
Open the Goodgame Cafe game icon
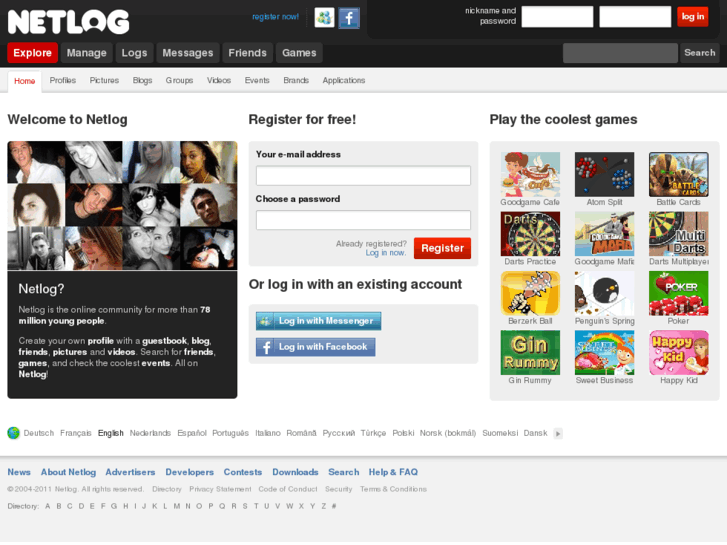(530, 174)
